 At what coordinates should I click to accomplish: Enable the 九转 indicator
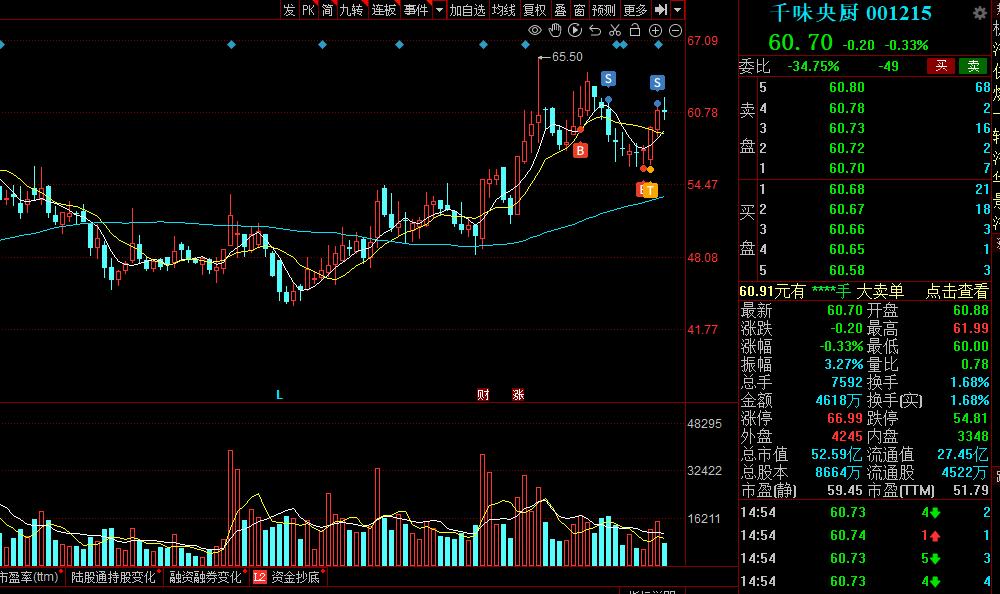351,10
